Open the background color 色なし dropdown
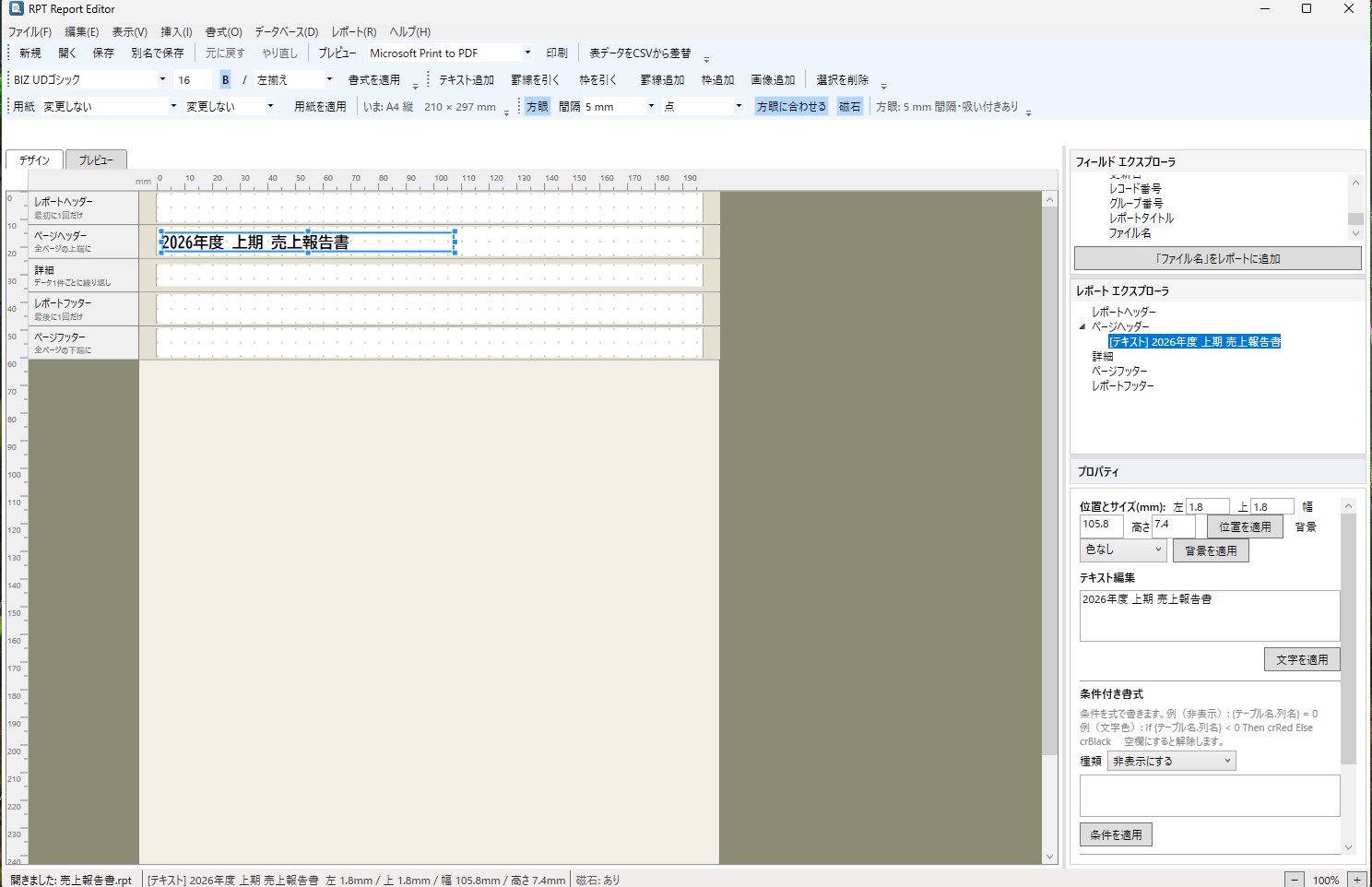This screenshot has height=887, width=1372. [1123, 550]
